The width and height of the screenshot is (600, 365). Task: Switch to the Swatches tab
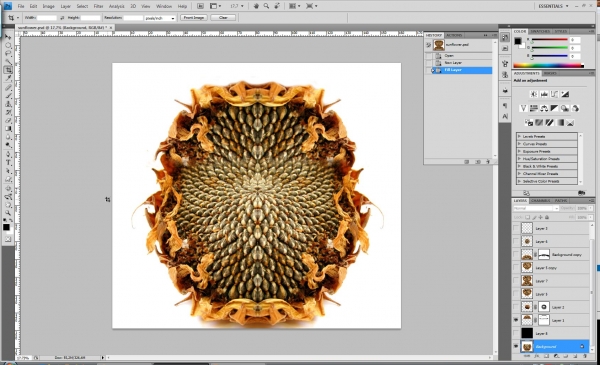coord(540,31)
